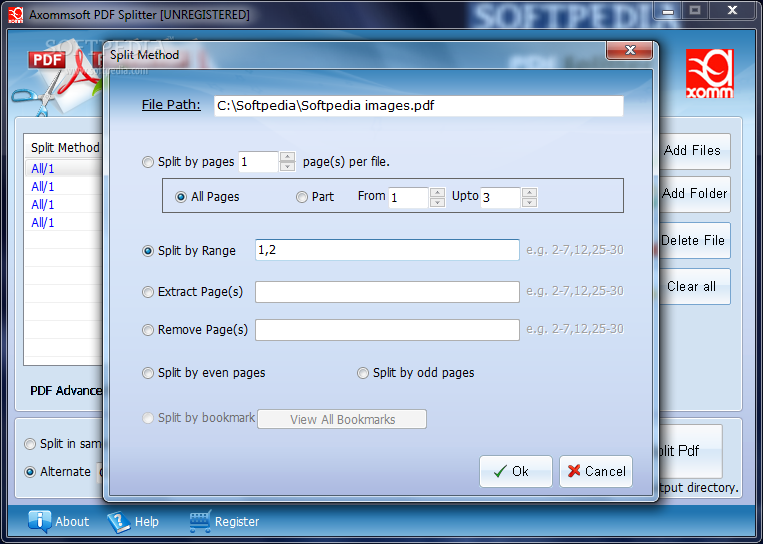The height and width of the screenshot is (544, 763).
Task: Confirm with the Ok button
Action: pos(516,471)
